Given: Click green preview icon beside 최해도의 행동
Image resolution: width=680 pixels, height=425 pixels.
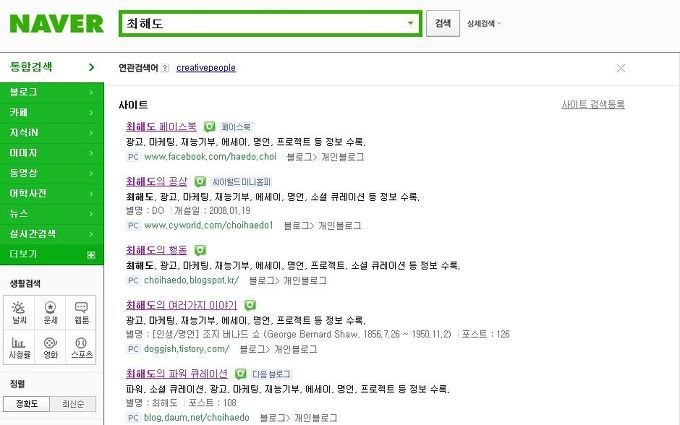Looking at the screenshot, I should click(x=200, y=250).
